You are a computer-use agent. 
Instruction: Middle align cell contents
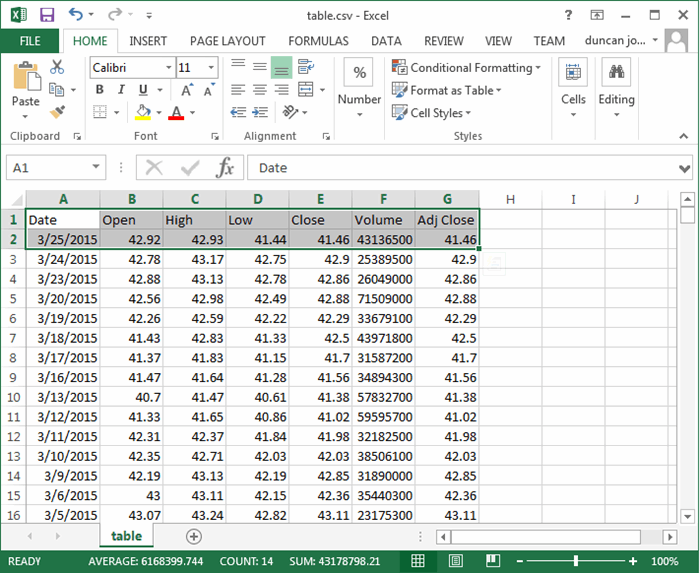coord(260,67)
